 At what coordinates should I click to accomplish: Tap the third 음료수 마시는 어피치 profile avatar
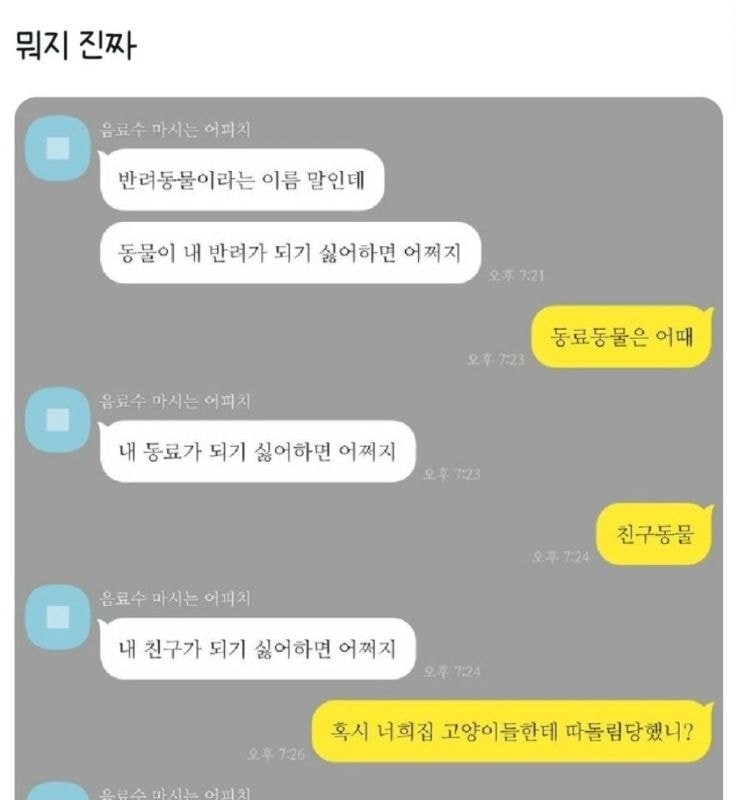click(x=58, y=617)
